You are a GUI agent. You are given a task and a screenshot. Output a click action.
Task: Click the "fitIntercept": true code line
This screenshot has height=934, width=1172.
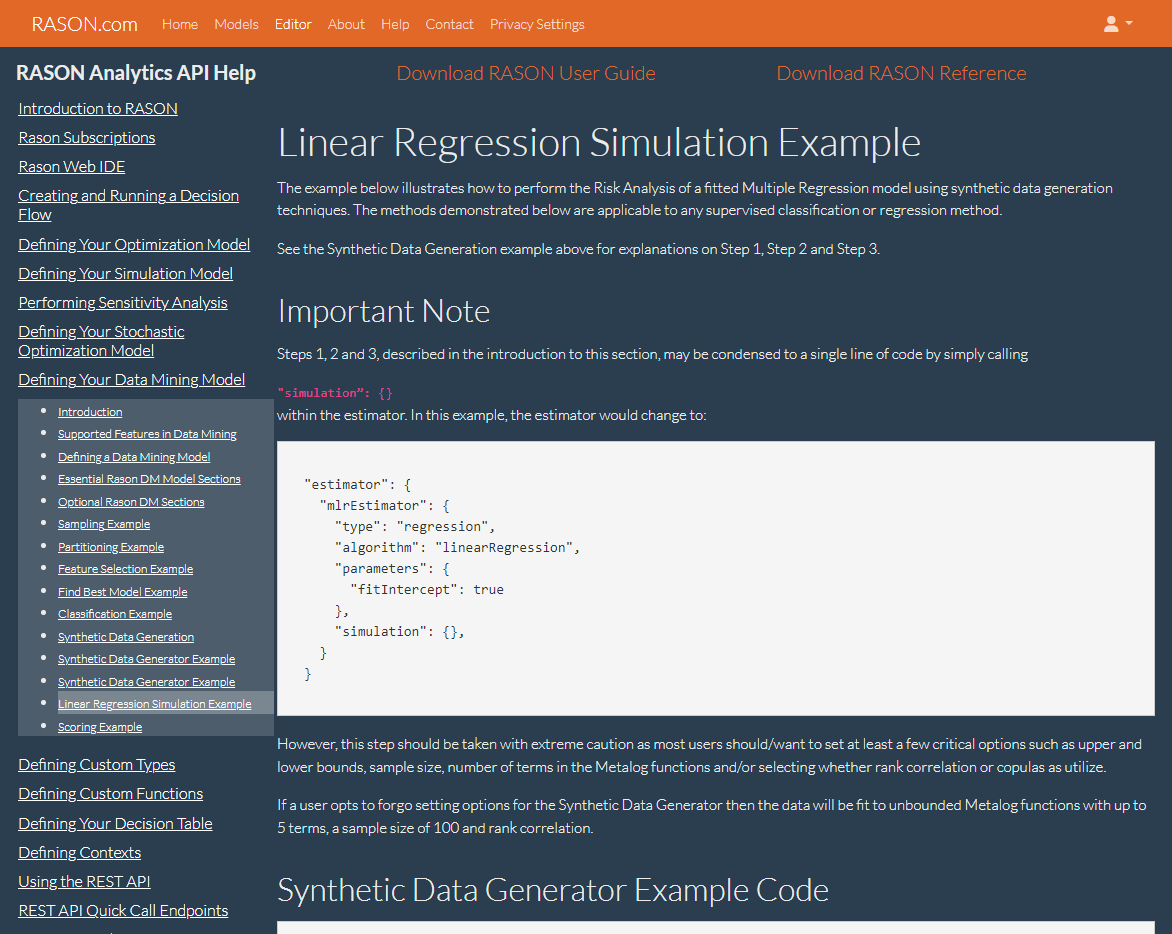[427, 590]
